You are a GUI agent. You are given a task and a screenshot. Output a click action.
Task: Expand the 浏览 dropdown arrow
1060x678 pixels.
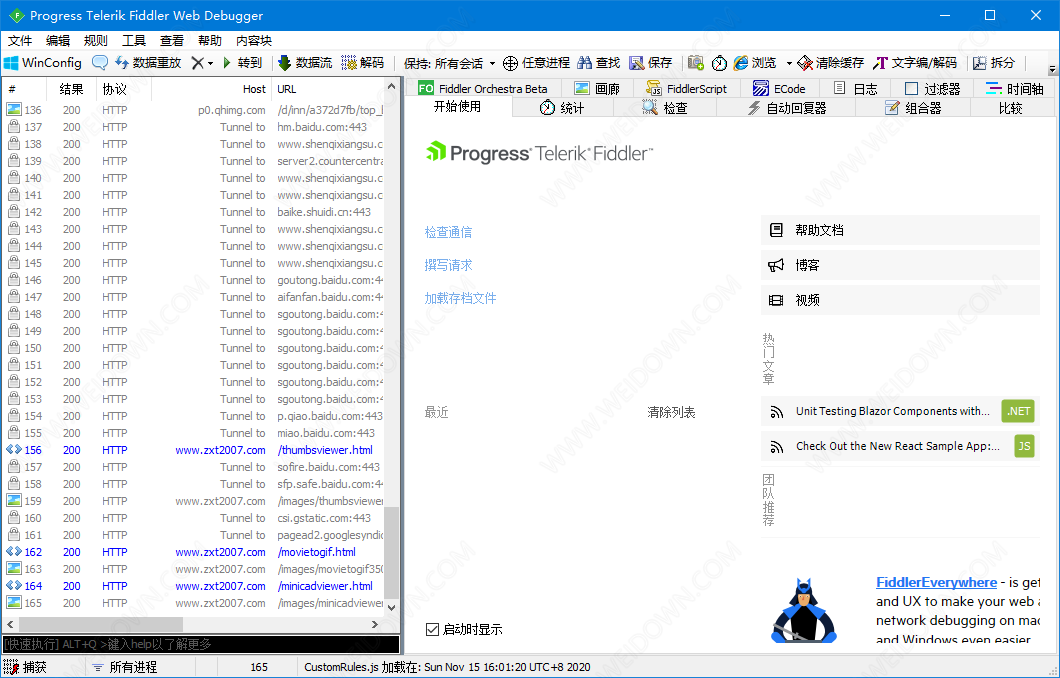pos(789,64)
